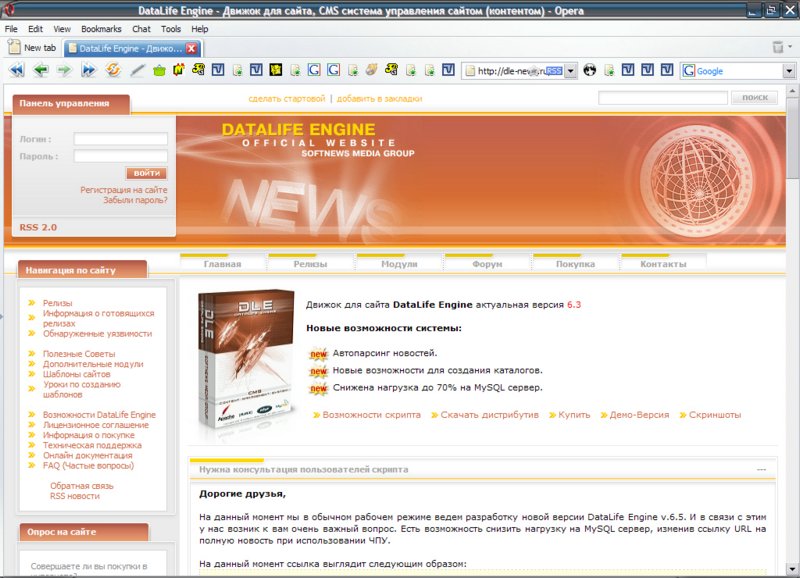
Task: Click the войти login button
Action: tap(146, 173)
